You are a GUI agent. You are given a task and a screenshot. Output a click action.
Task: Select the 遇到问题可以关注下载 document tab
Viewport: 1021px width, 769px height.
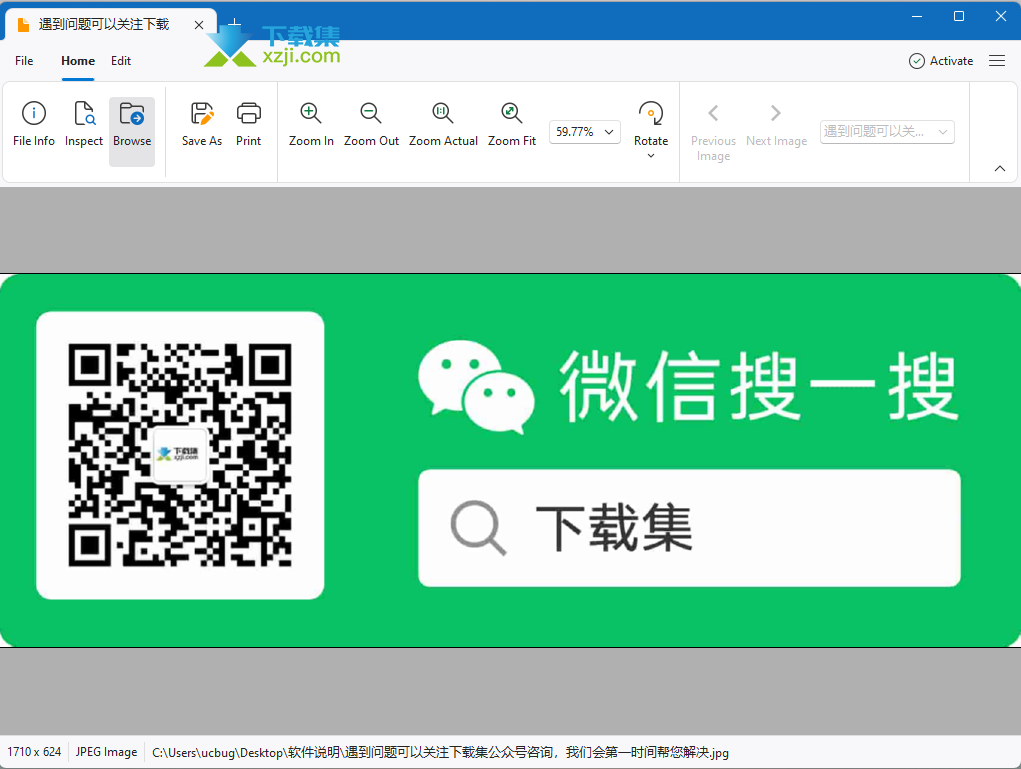click(111, 25)
